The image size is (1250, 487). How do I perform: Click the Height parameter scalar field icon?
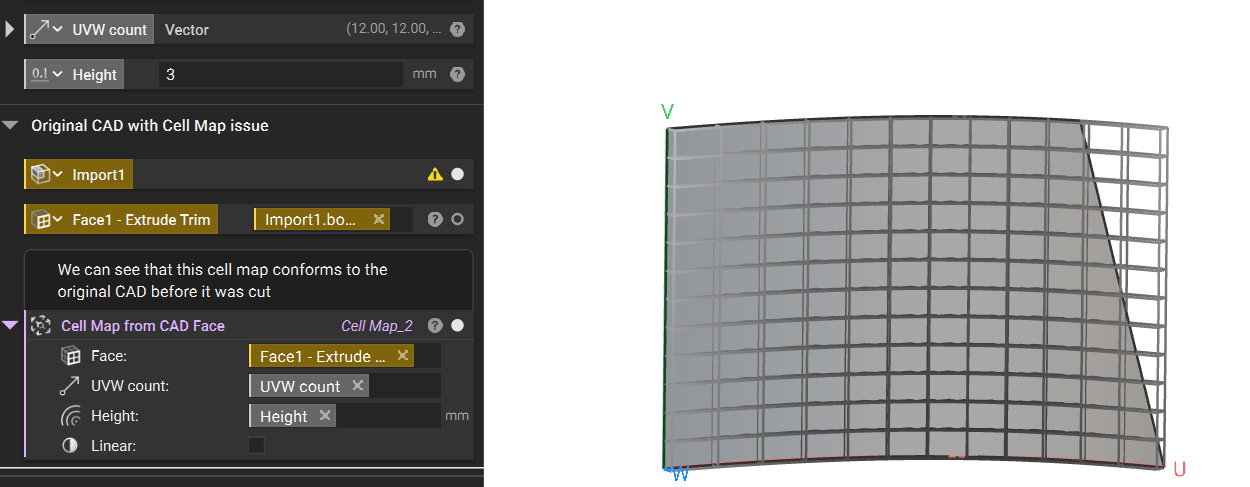click(x=70, y=416)
